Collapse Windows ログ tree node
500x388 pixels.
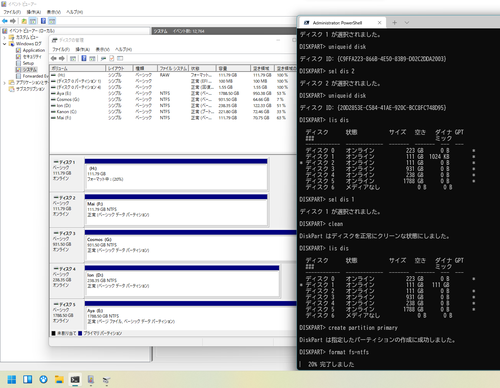[x=4, y=44]
